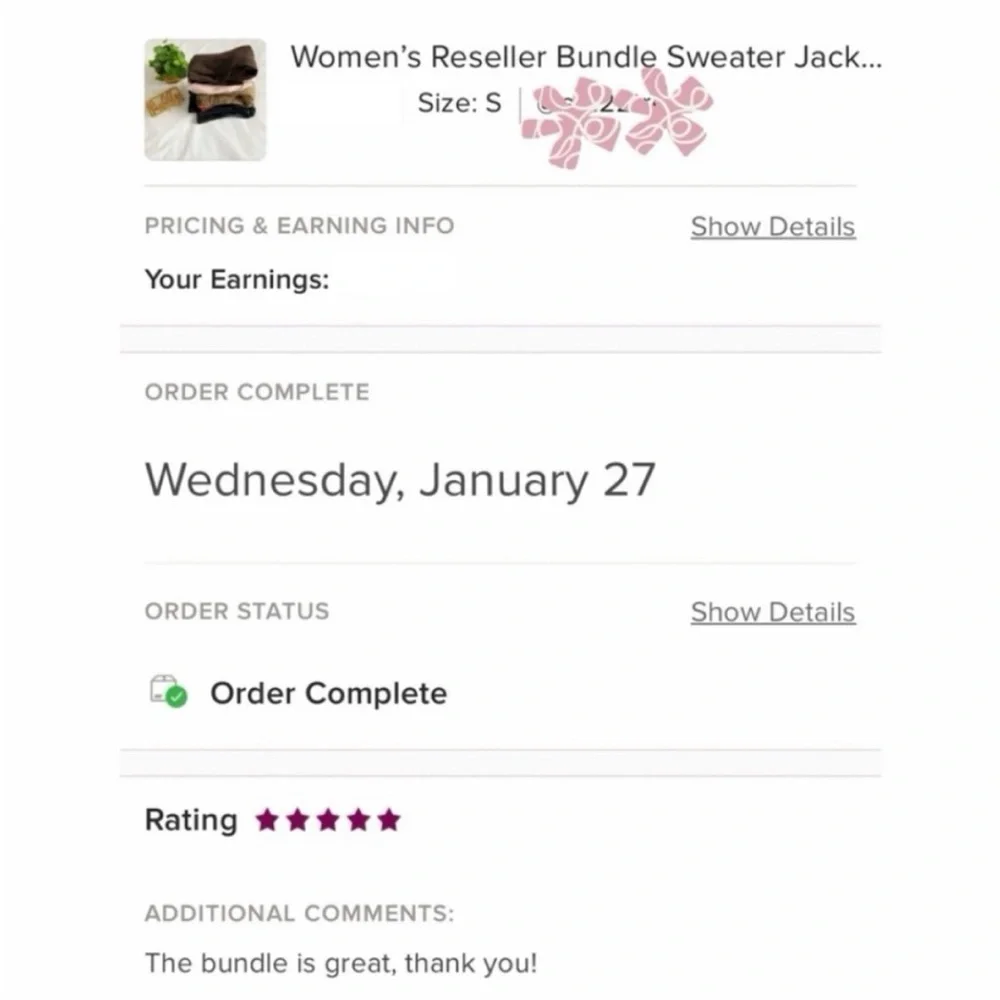Tap the Order Complete status text
This screenshot has width=1000, height=1000.
coord(328,693)
